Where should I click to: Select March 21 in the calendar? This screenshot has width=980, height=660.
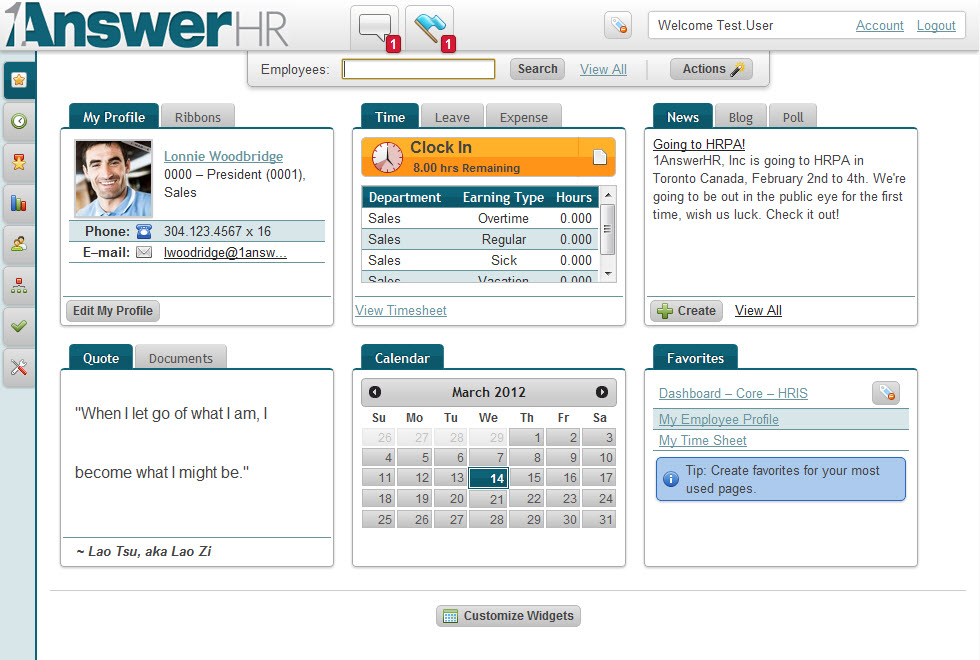click(489, 499)
